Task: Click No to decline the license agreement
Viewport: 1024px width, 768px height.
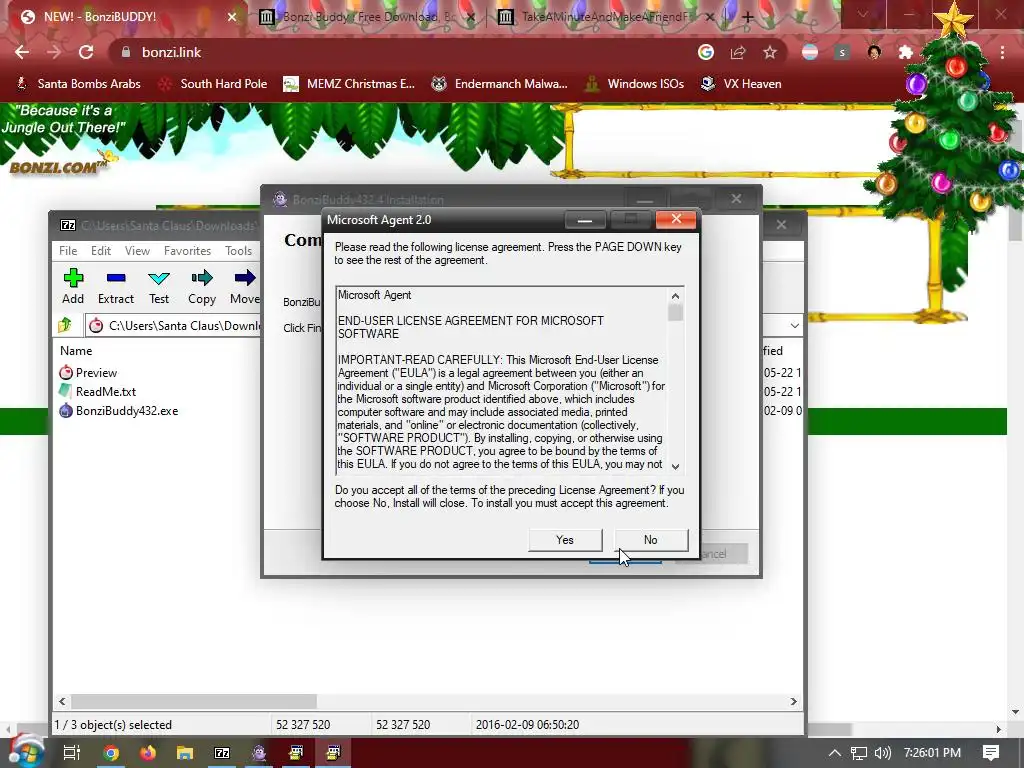Action: tap(650, 540)
